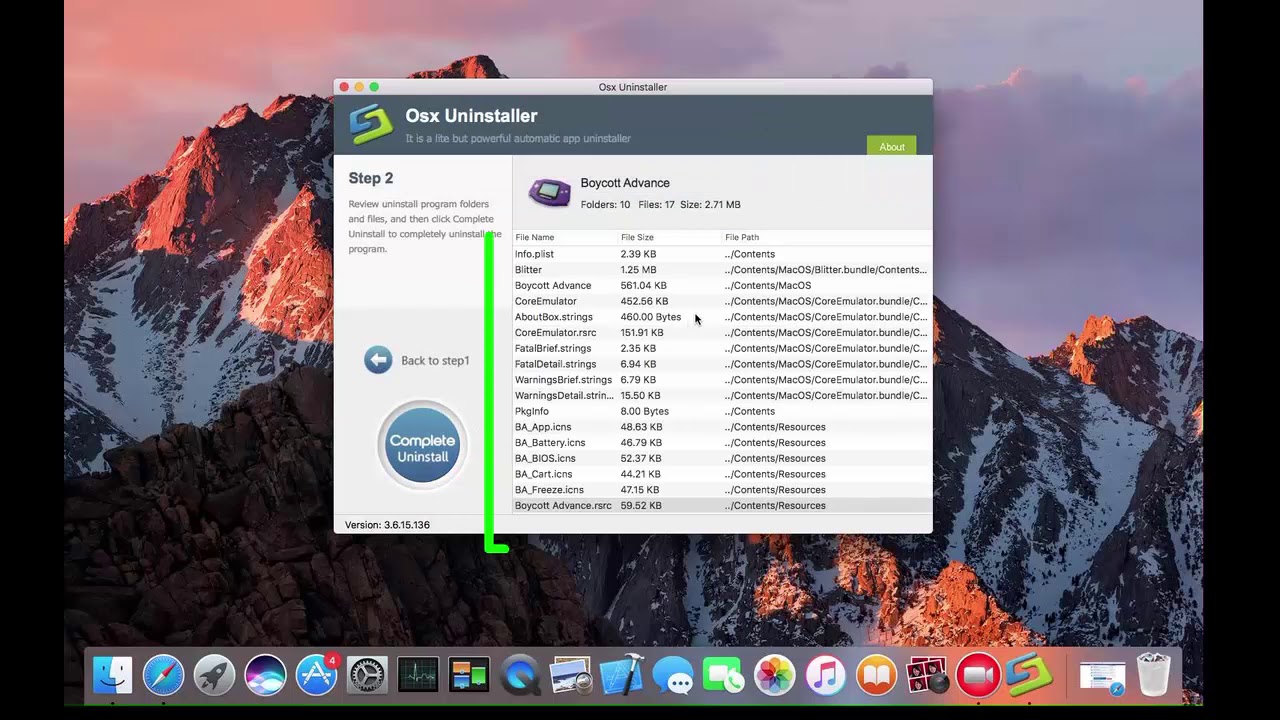The width and height of the screenshot is (1280, 720).
Task: Select the CoreEmulator 452.56 KB row
Action: click(x=722, y=301)
